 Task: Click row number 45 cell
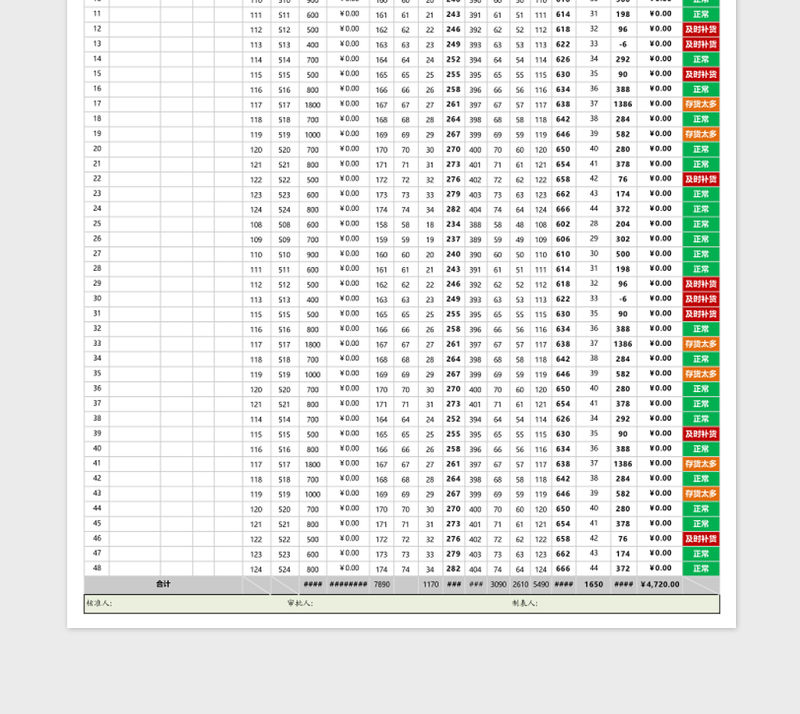coord(97,523)
